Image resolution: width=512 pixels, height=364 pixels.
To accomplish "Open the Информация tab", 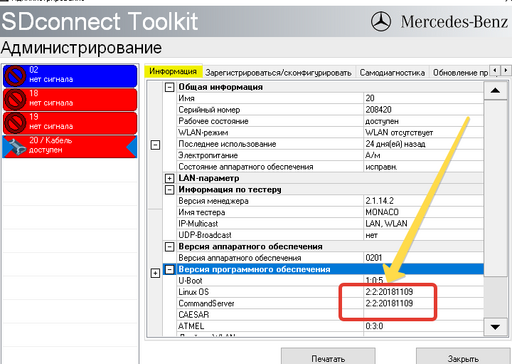I will pyautogui.click(x=173, y=71).
